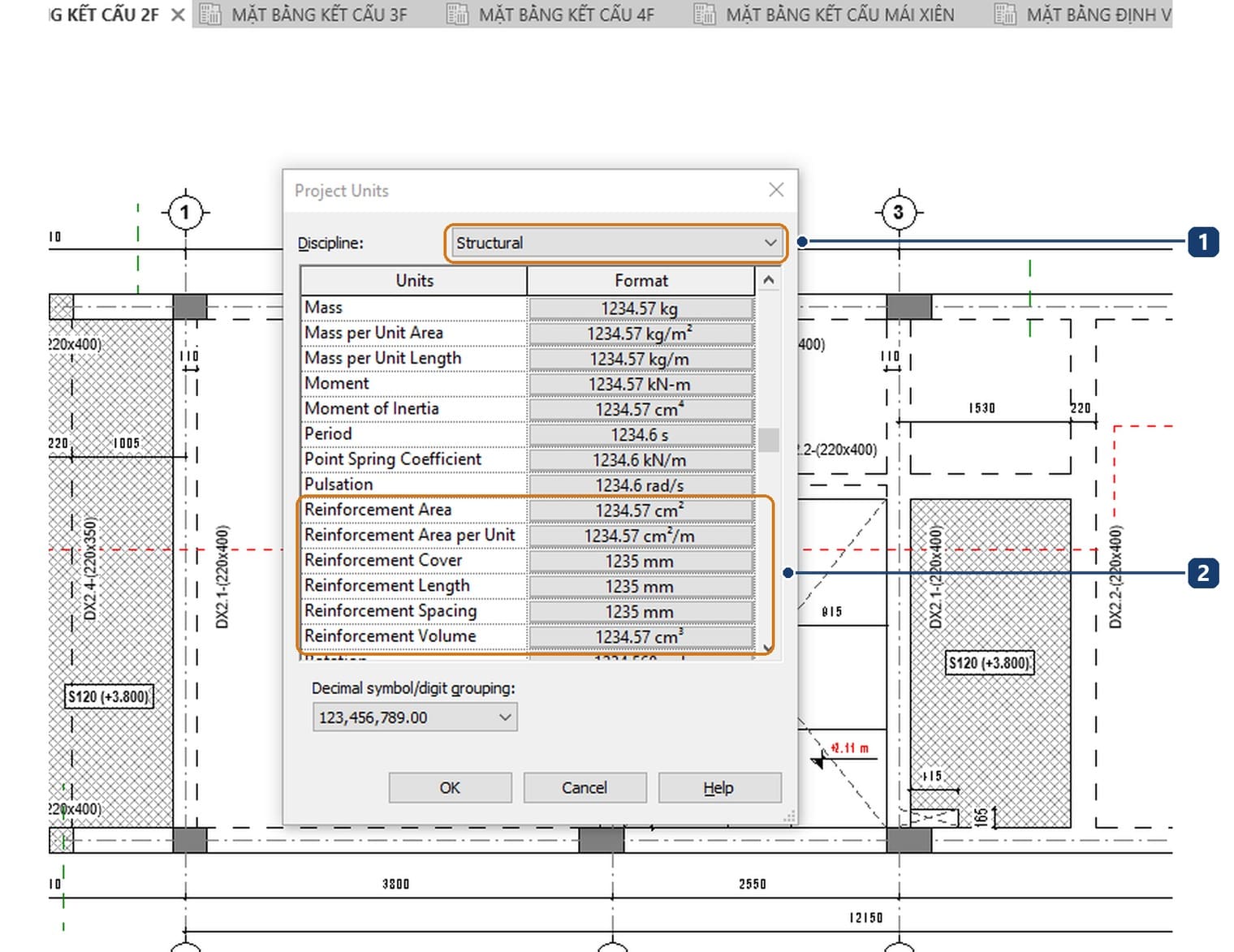Click scroll down arrow of units list
1234x952 pixels.
point(769,648)
